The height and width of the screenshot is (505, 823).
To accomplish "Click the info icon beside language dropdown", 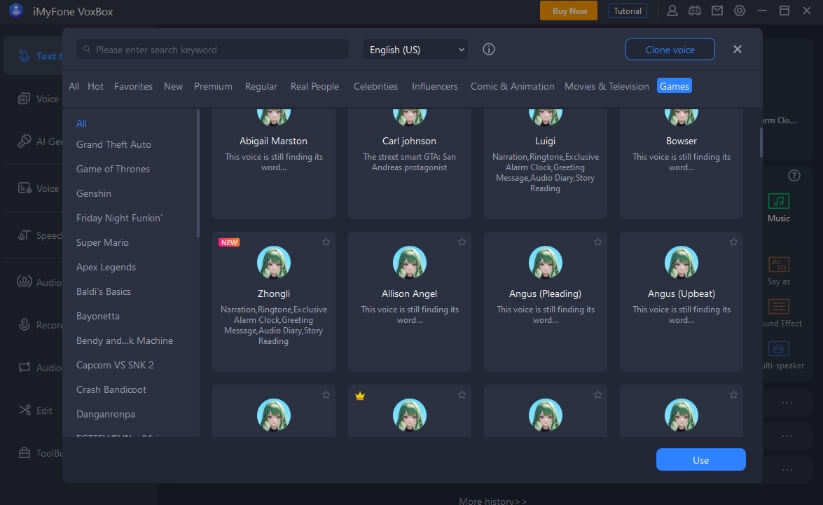I will (489, 49).
